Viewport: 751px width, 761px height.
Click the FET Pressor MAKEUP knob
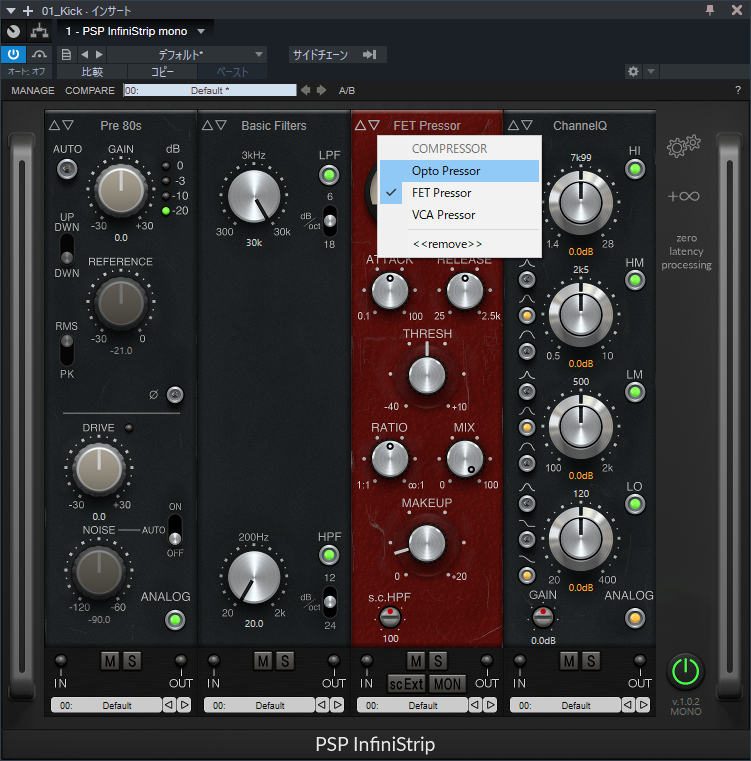[x=427, y=543]
